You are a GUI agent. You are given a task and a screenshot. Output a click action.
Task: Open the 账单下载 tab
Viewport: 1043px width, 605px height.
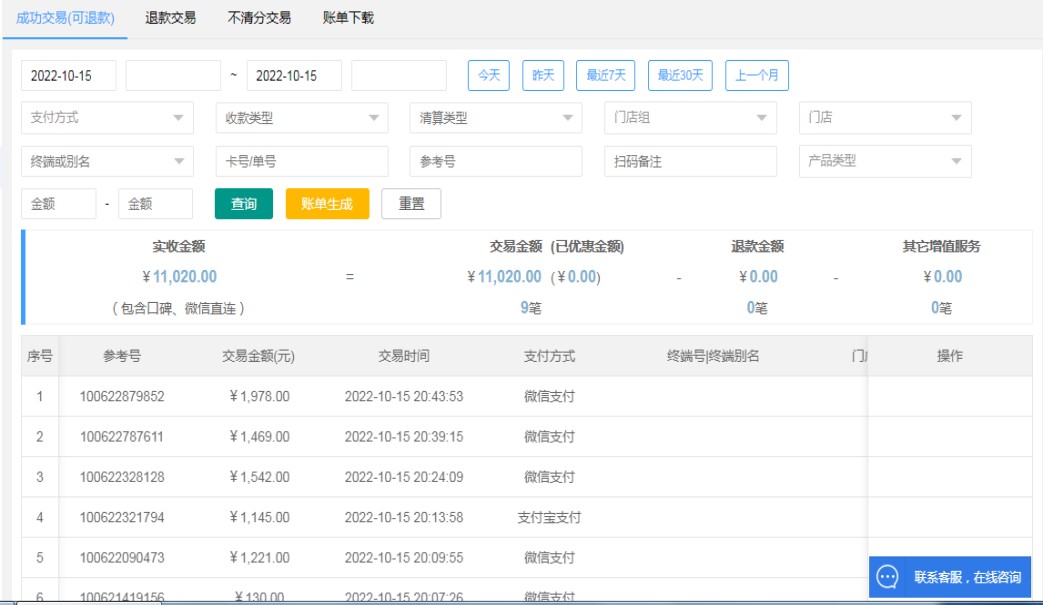click(348, 18)
